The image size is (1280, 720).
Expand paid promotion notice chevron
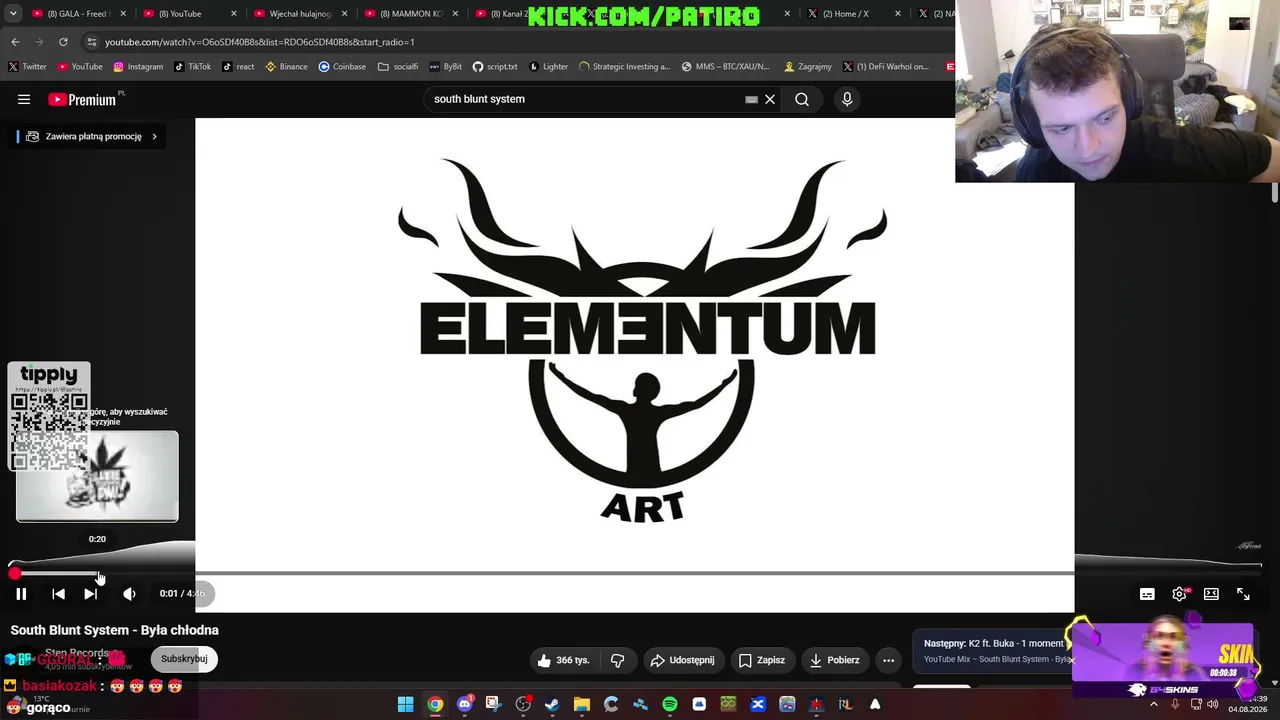[x=154, y=136]
